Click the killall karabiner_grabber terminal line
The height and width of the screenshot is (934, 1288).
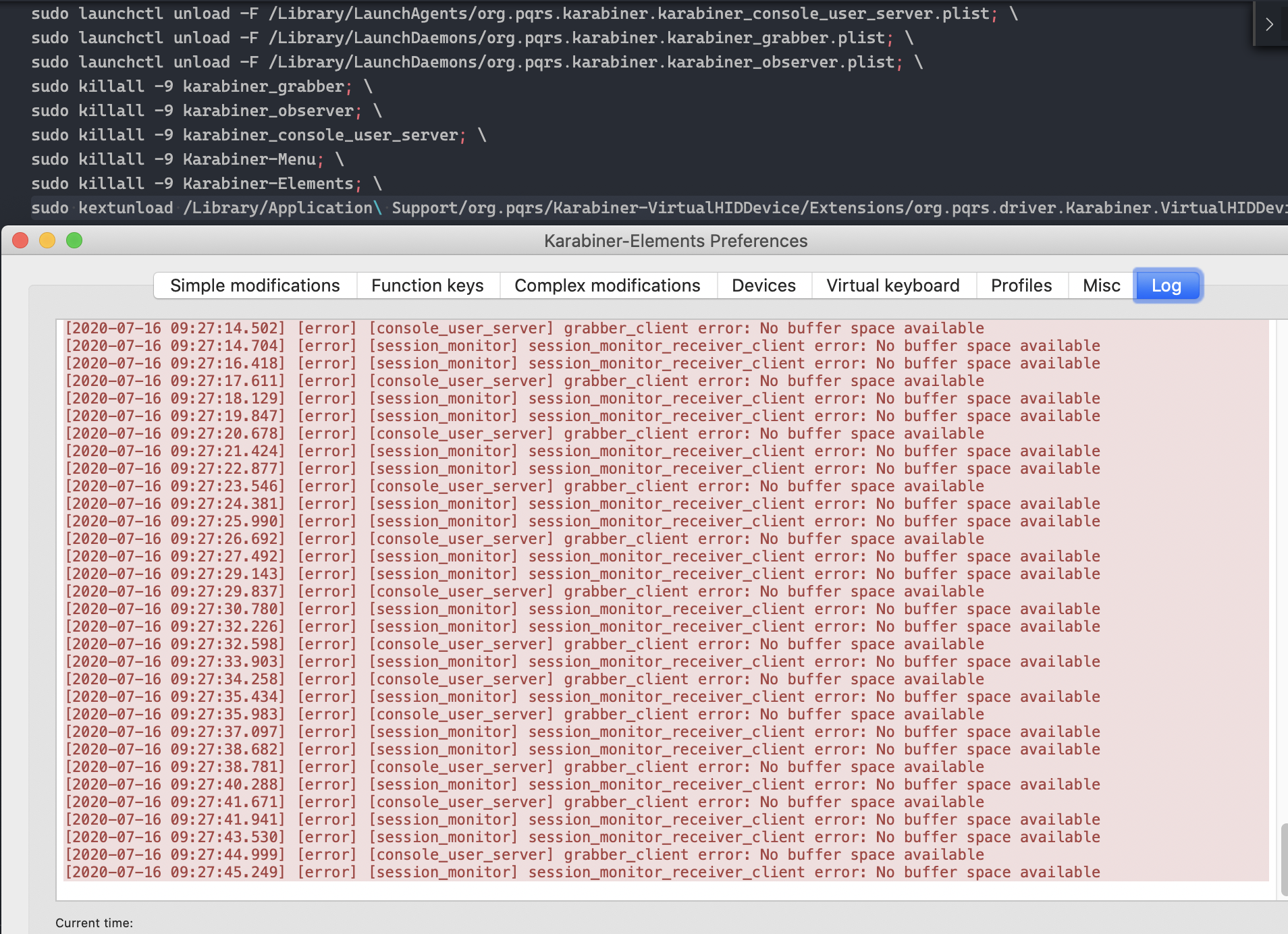point(202,86)
